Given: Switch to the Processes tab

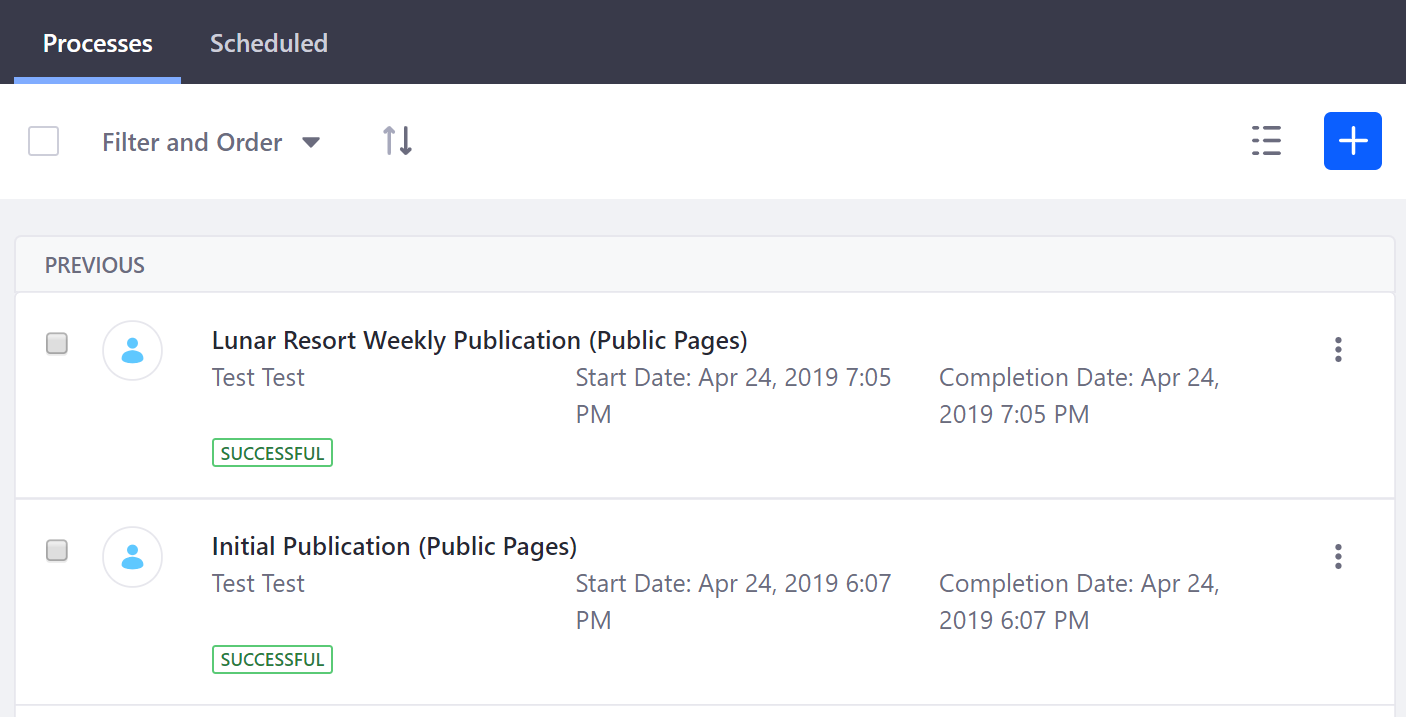Looking at the screenshot, I should [97, 43].
